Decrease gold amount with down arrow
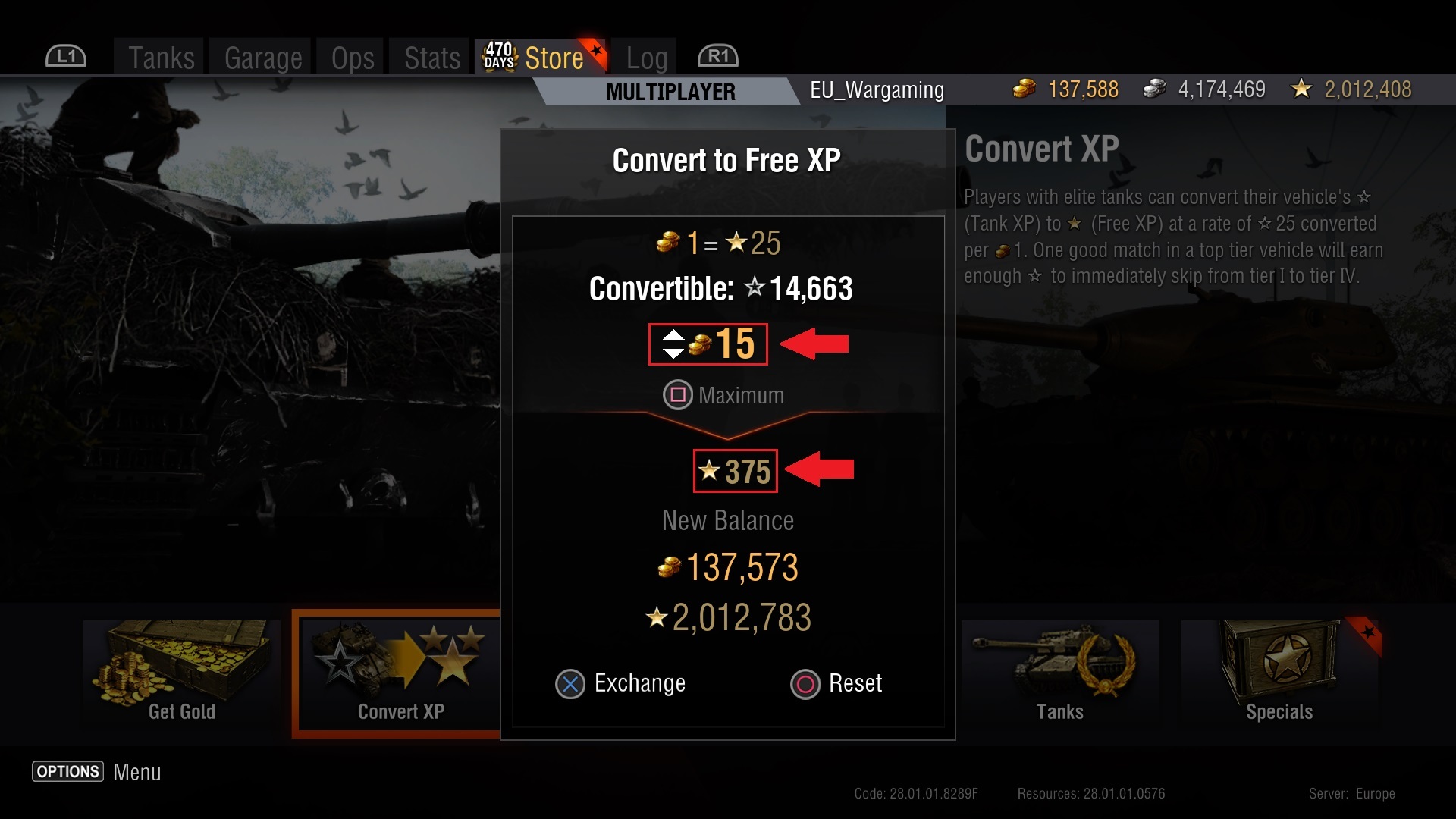The height and width of the screenshot is (819, 1456). pyautogui.click(x=673, y=353)
